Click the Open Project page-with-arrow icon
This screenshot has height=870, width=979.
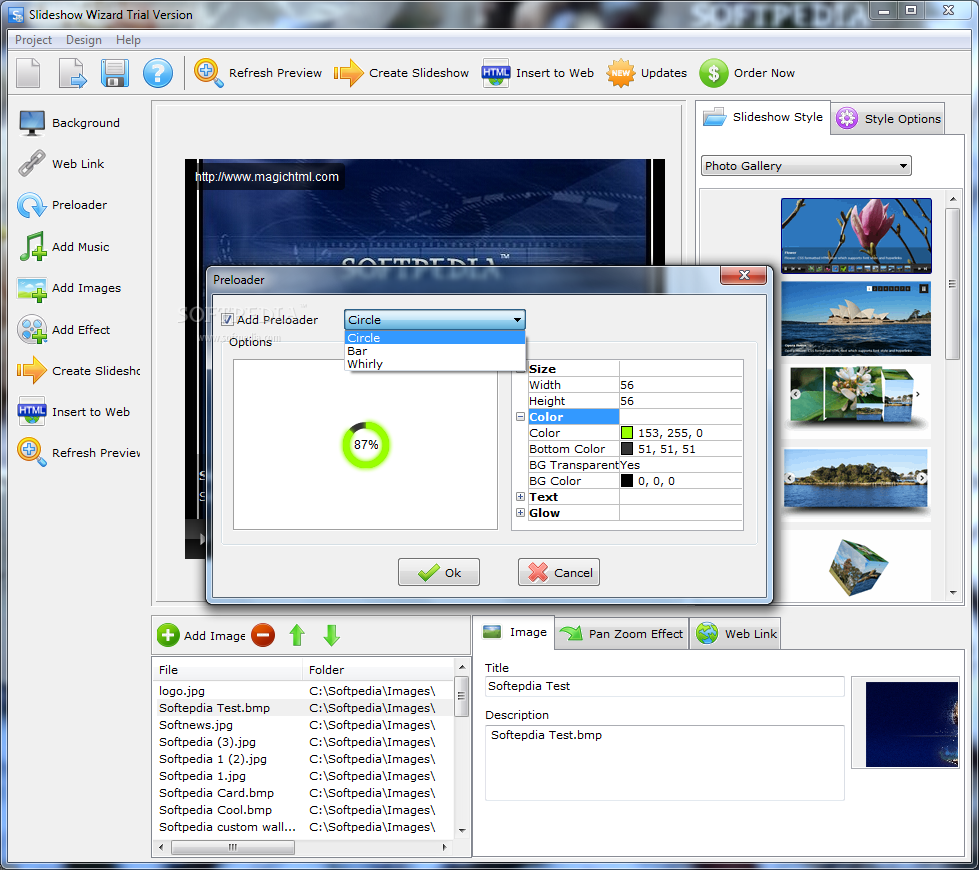(x=72, y=73)
